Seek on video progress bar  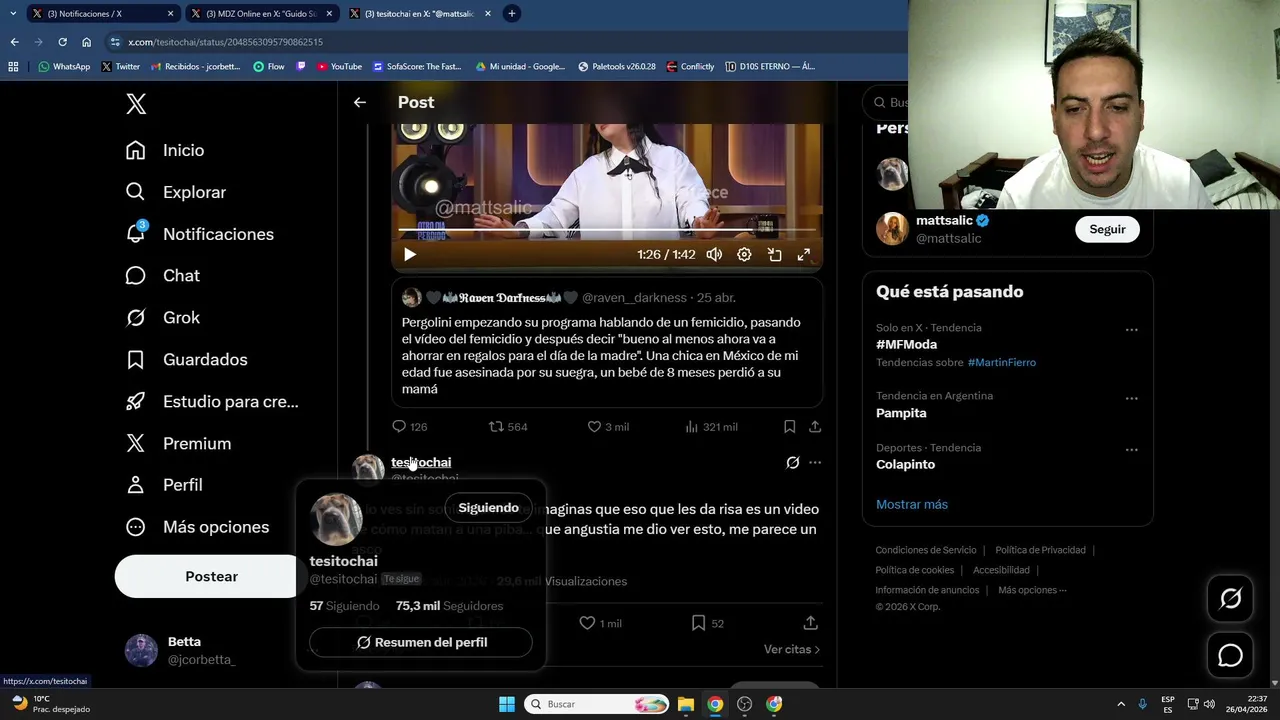(x=607, y=231)
